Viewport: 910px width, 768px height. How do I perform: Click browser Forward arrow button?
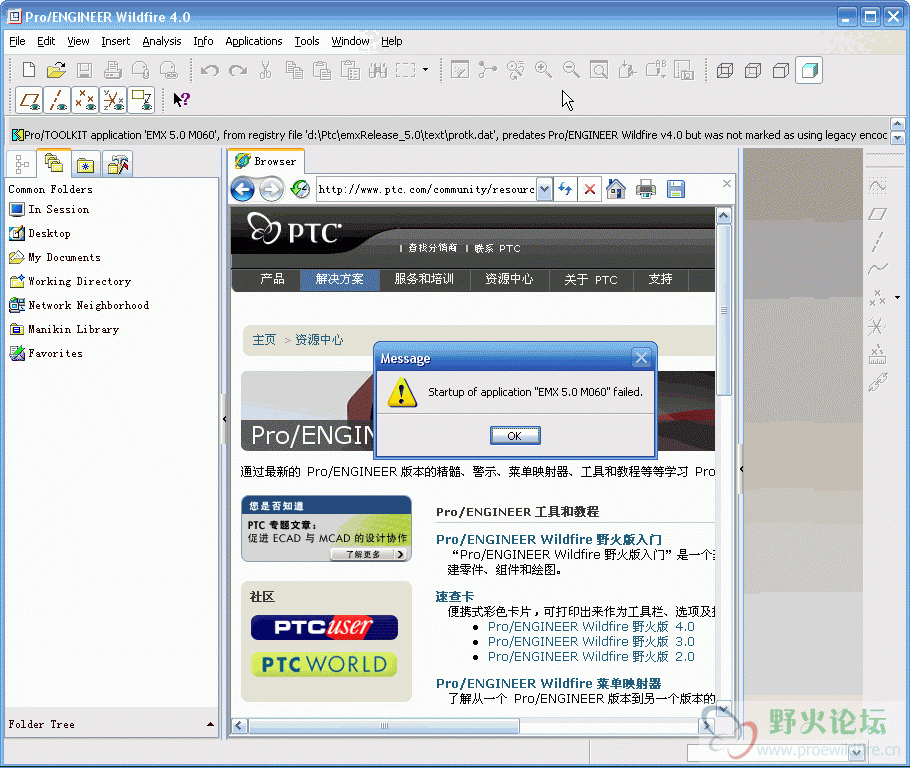[x=271, y=189]
